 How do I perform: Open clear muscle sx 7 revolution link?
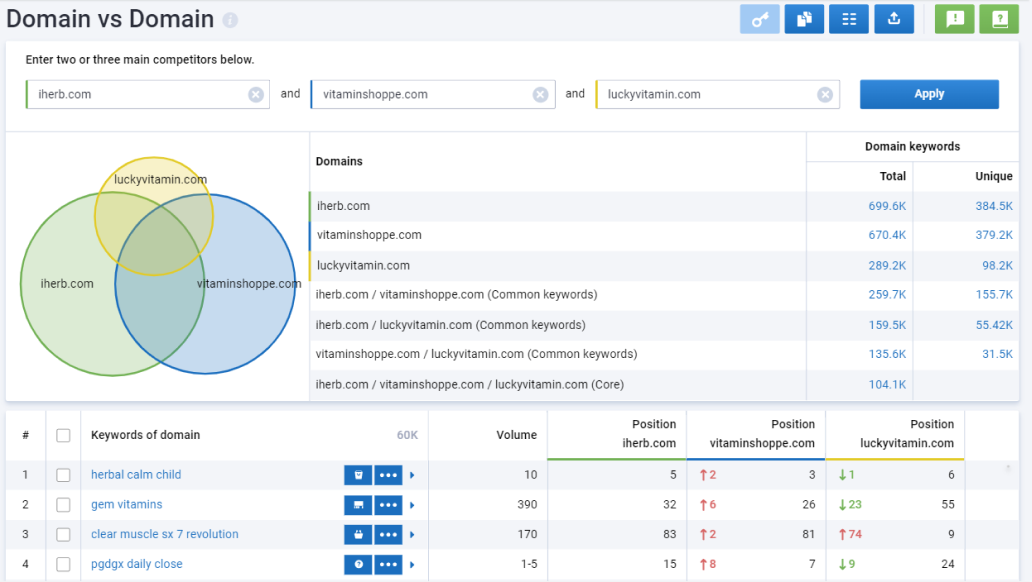click(165, 534)
